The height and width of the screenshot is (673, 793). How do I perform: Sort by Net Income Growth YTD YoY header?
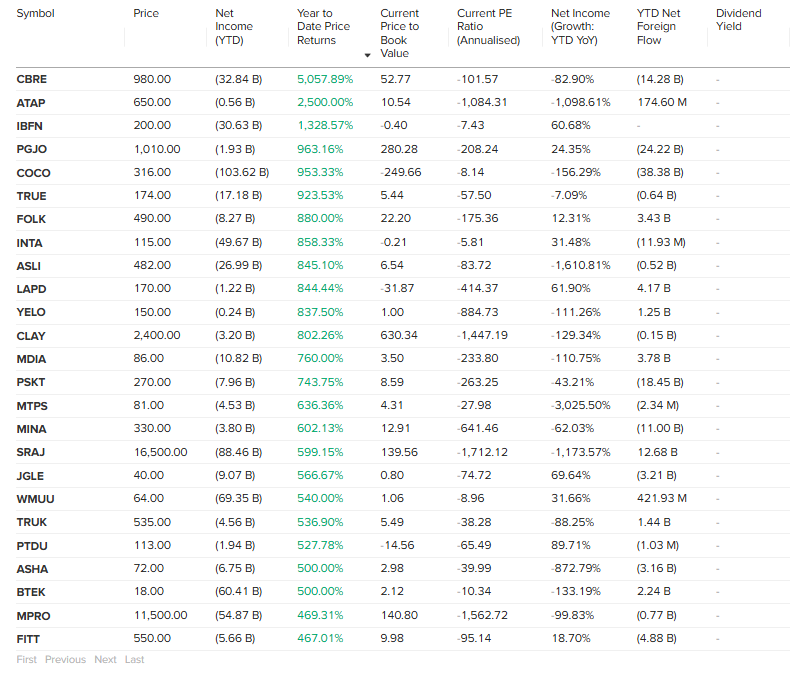click(580, 27)
